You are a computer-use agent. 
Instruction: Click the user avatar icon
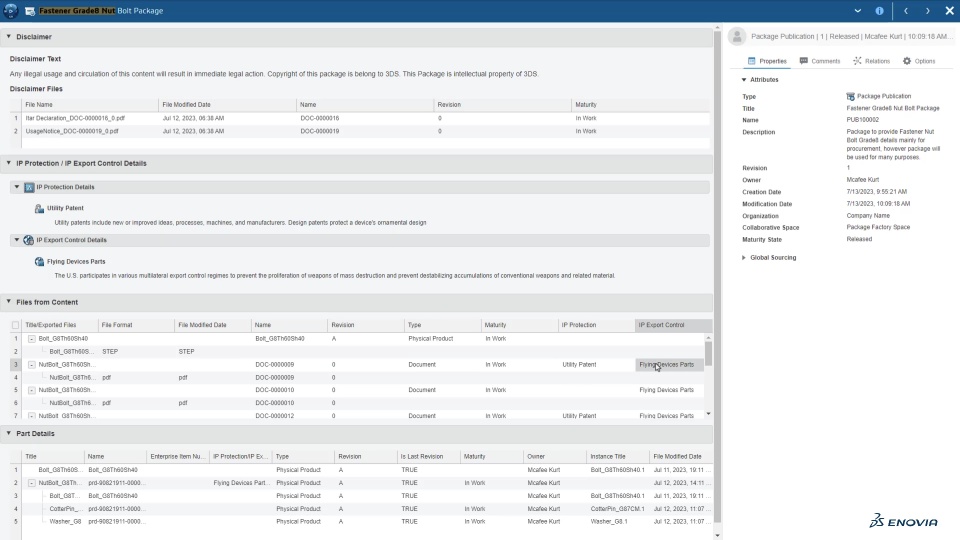[x=737, y=36]
